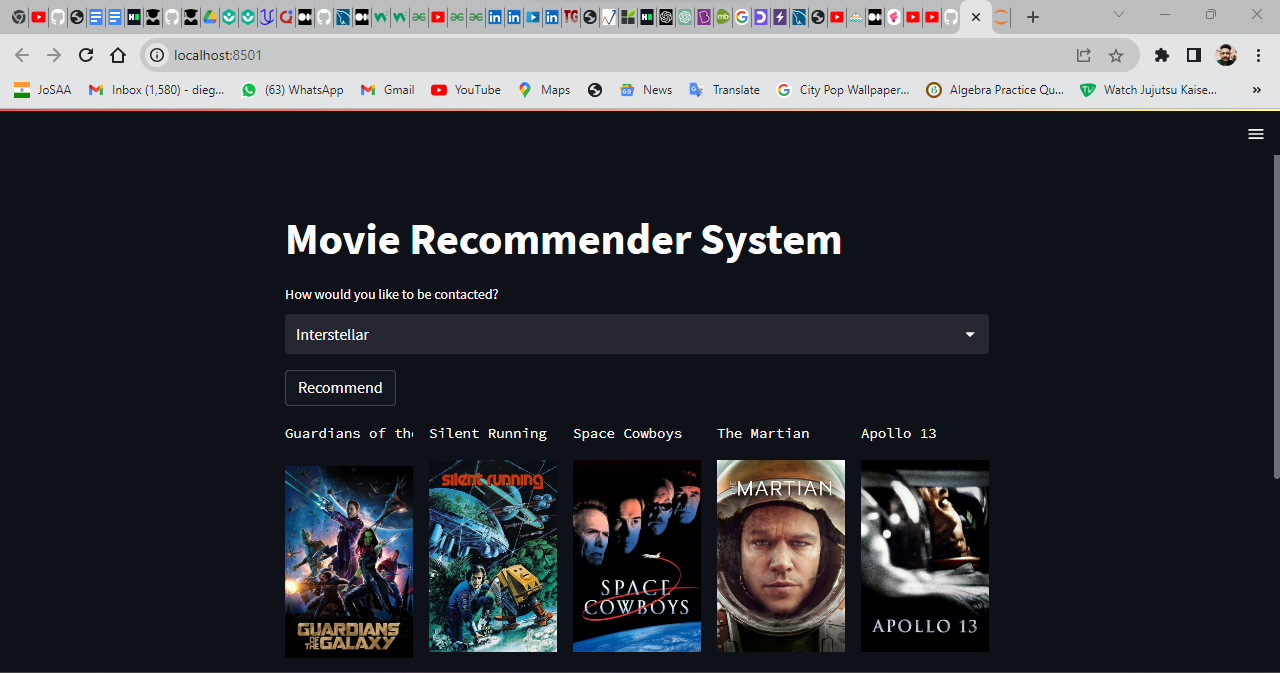Bookmark this page with the star icon
Image resolution: width=1280 pixels, height=673 pixels.
1115,56
